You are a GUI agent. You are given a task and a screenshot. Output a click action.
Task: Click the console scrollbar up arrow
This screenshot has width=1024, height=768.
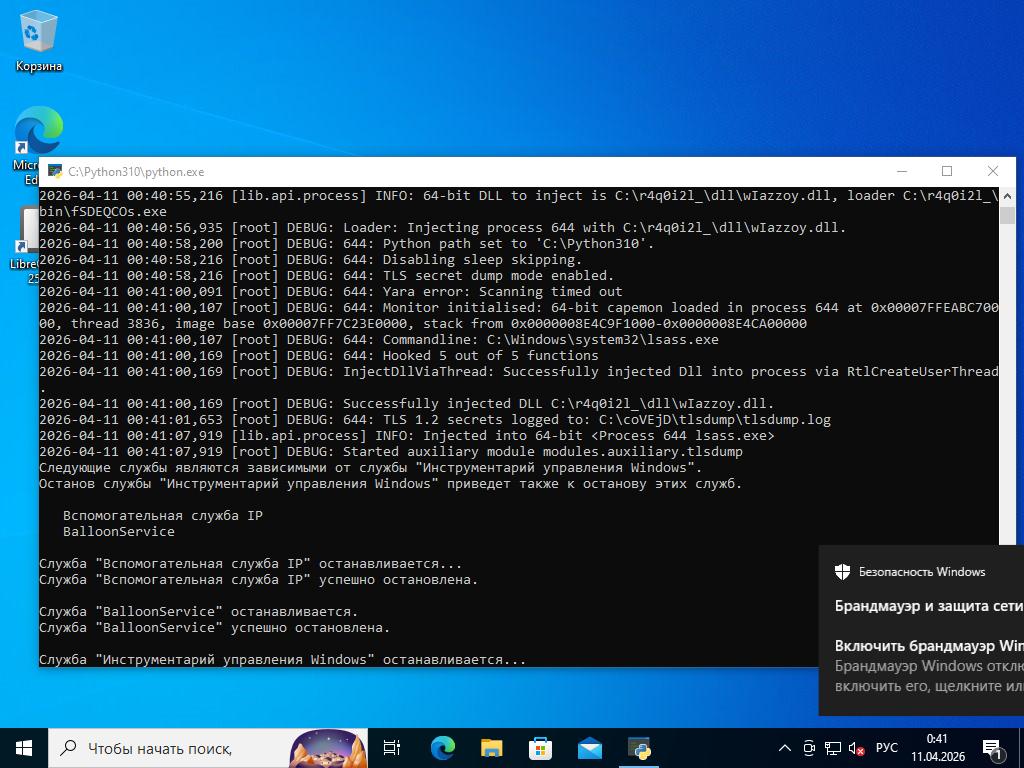pyautogui.click(x=1006, y=196)
